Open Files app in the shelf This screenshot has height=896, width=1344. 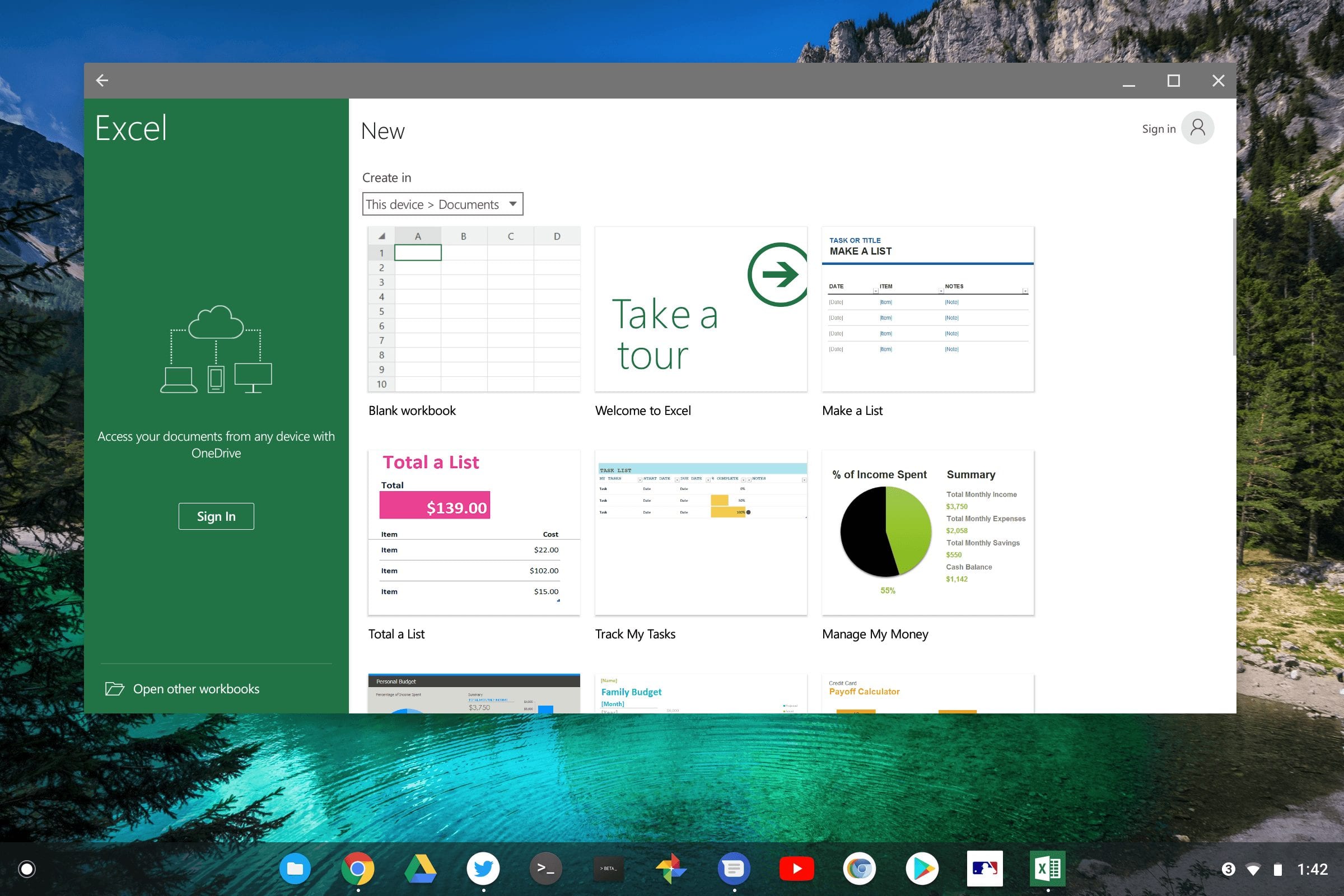coord(295,869)
